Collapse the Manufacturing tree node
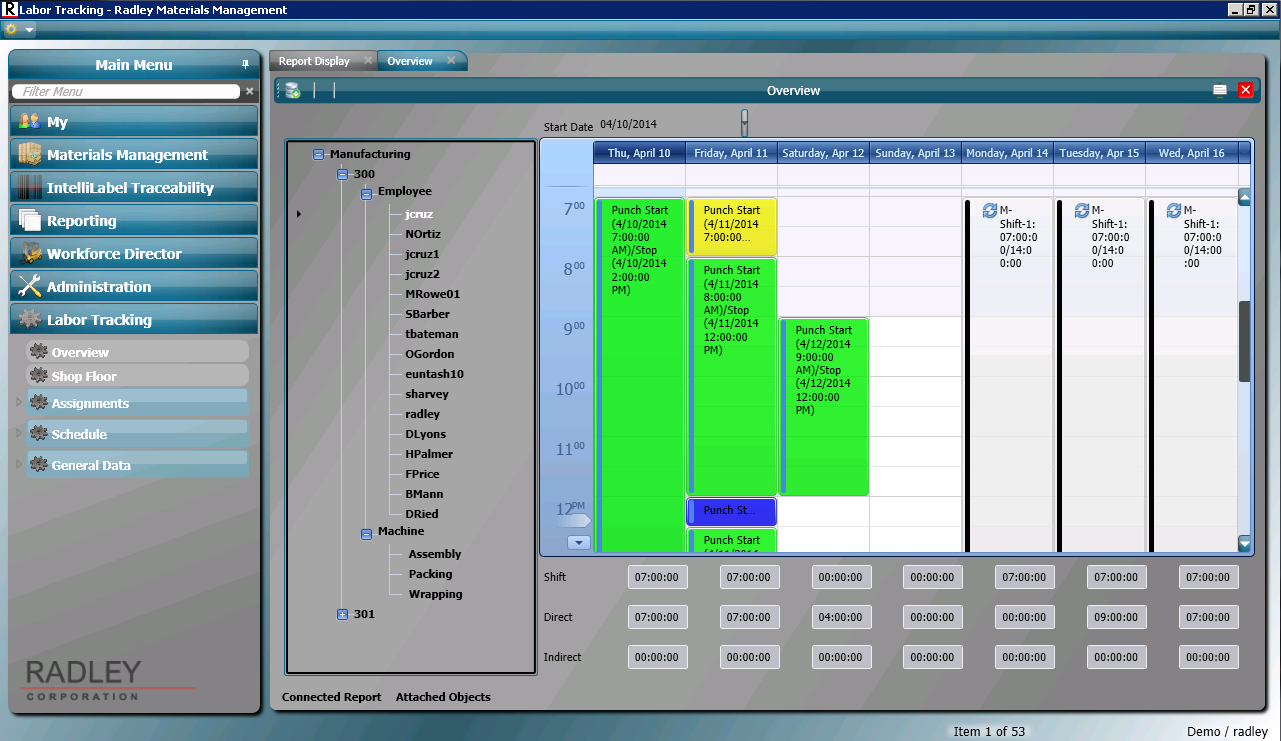This screenshot has height=741, width=1281. (x=319, y=155)
